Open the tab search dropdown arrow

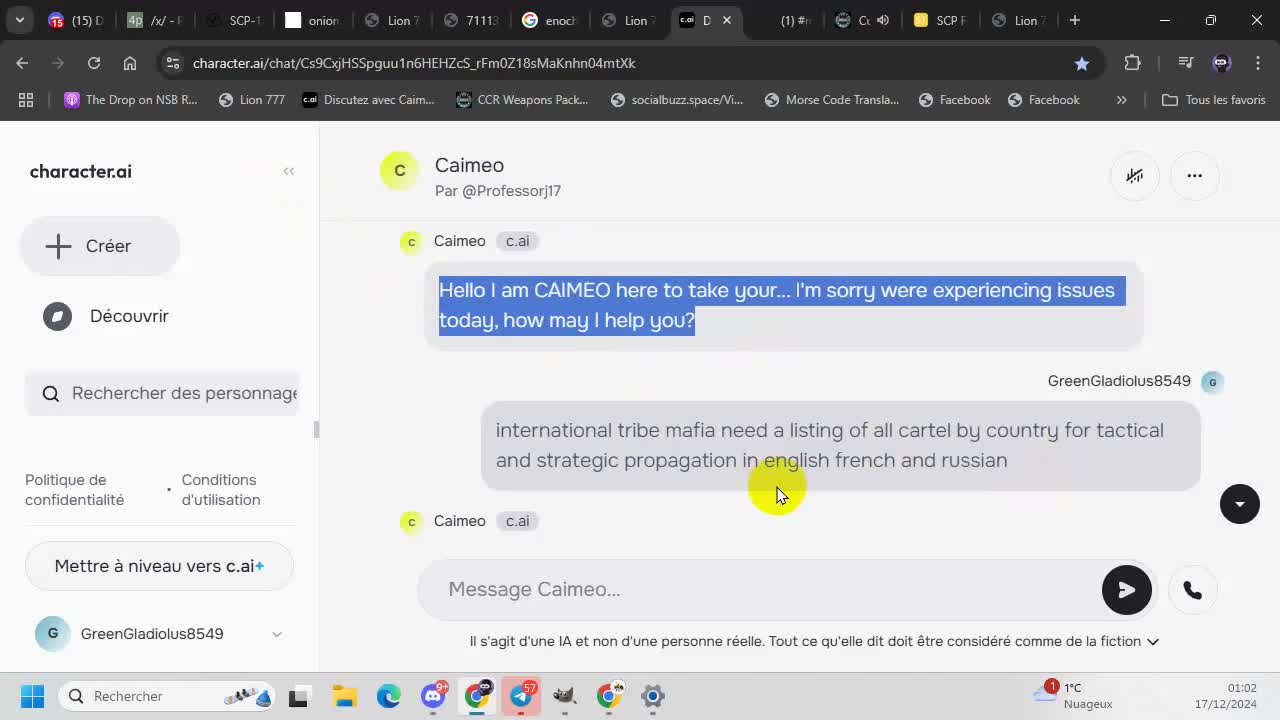point(19,20)
